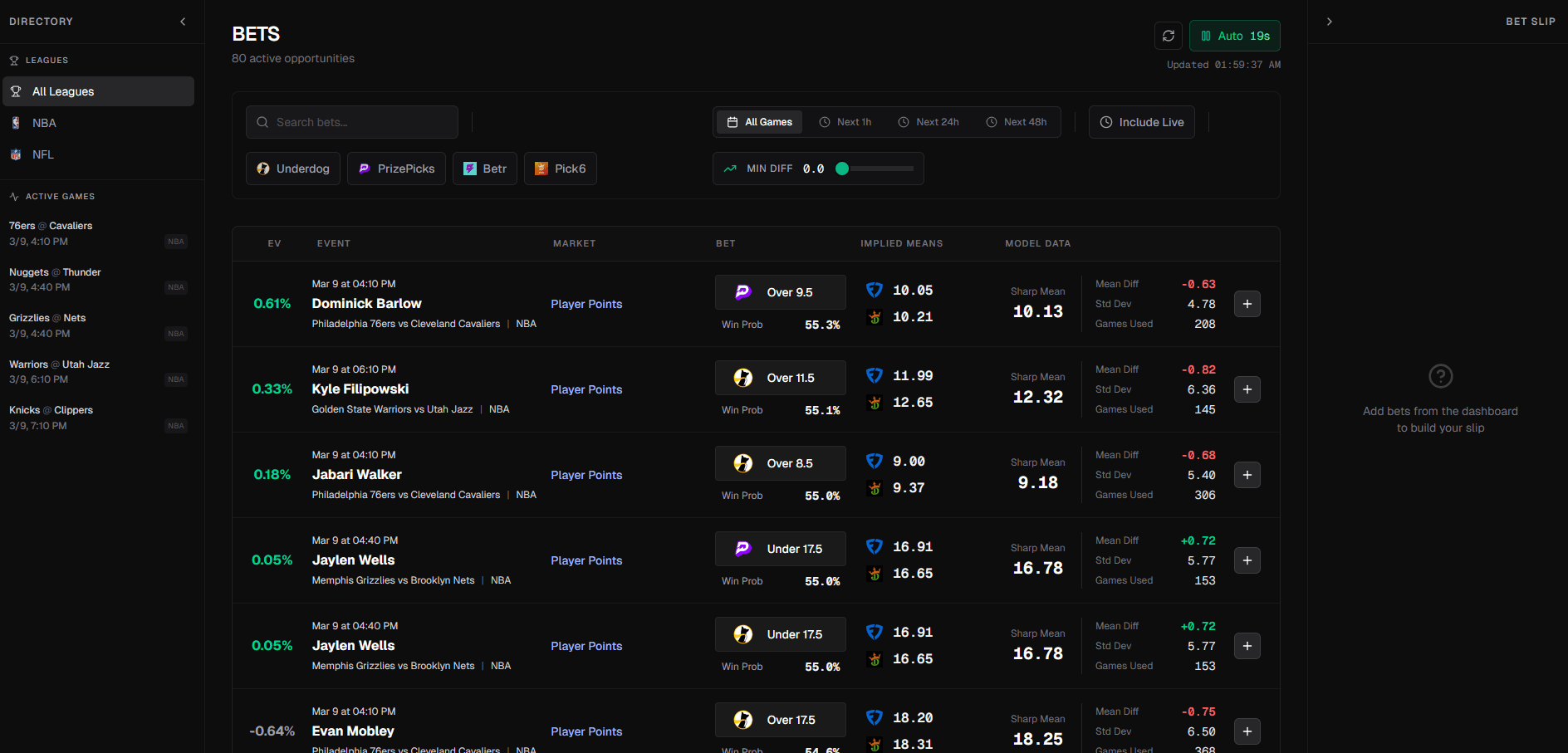Select the Next 24h time tab
This screenshot has width=1568, height=753.
(x=929, y=122)
